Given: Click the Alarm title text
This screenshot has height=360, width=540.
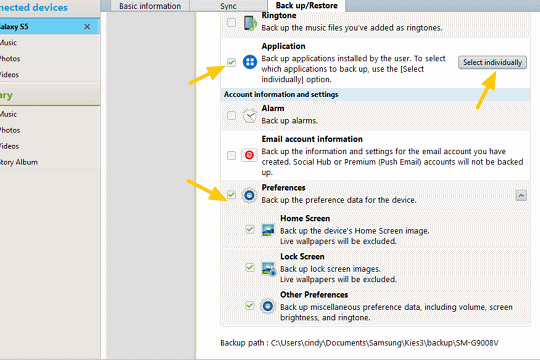Looking at the screenshot, I should (x=273, y=108).
